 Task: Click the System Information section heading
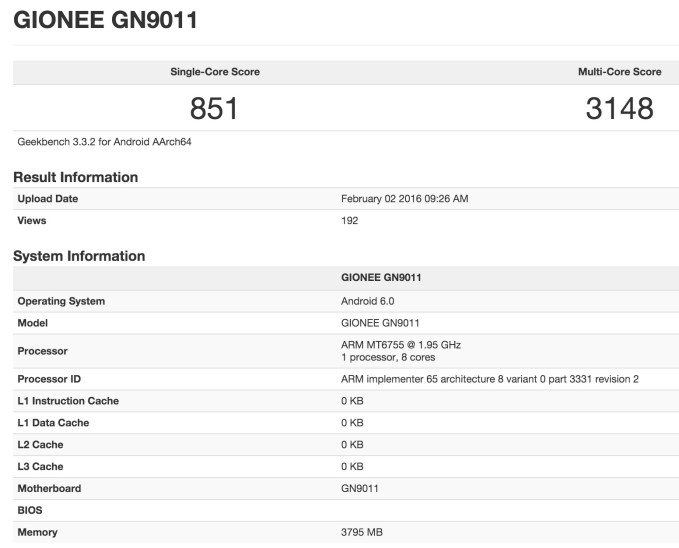(x=79, y=256)
